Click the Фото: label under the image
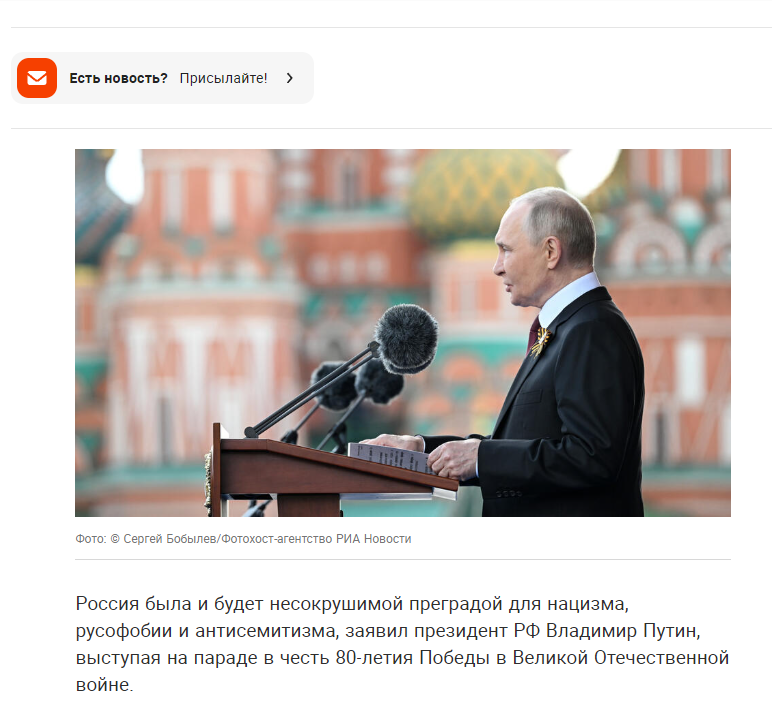772x713 pixels. (x=91, y=539)
